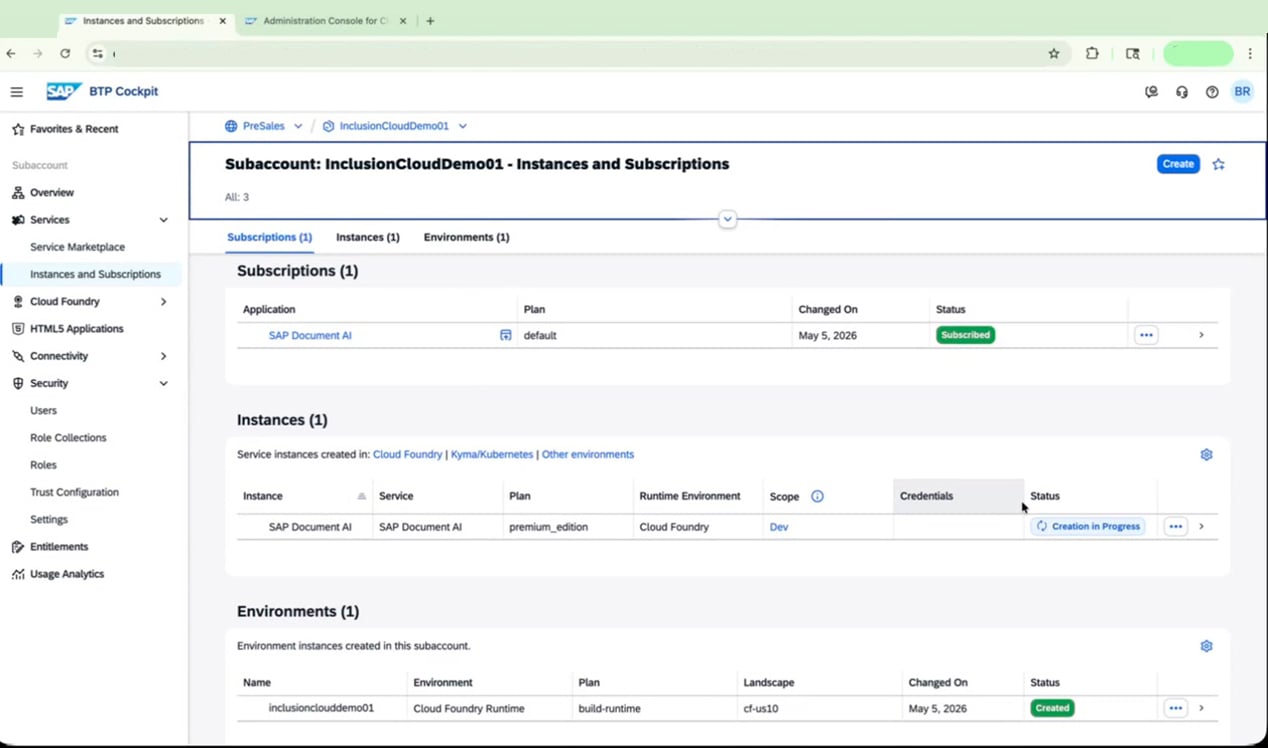The height and width of the screenshot is (748, 1268).
Task: Click the Subscribed status badge
Action: [x=965, y=336]
